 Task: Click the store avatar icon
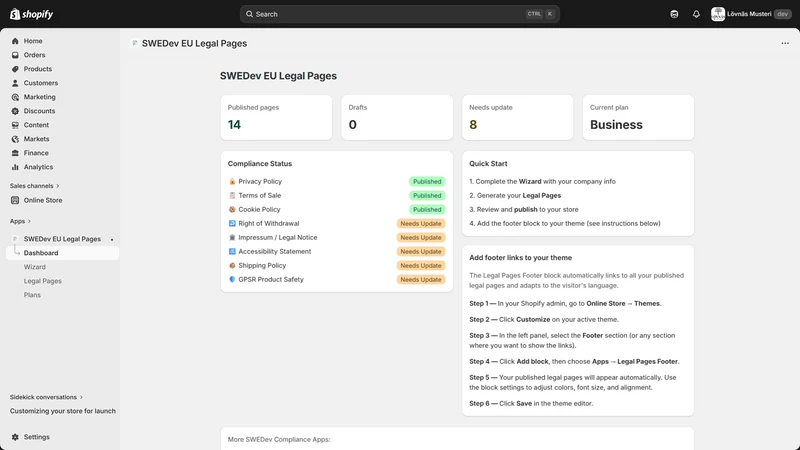coord(718,14)
